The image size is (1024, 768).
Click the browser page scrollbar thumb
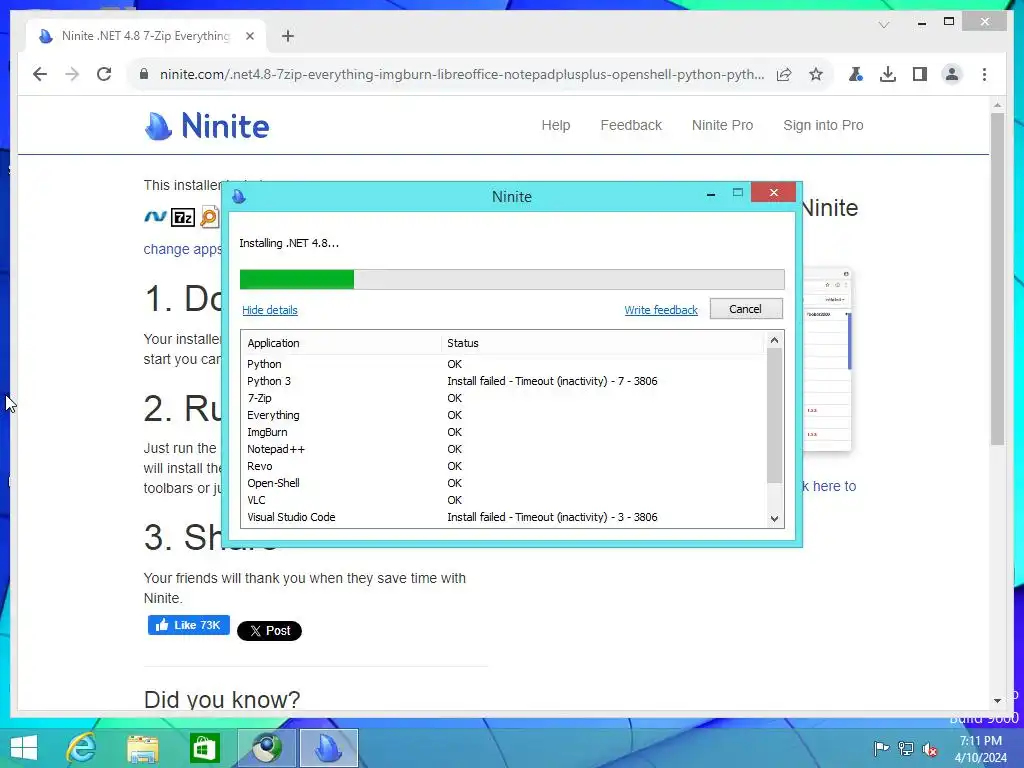(997, 279)
